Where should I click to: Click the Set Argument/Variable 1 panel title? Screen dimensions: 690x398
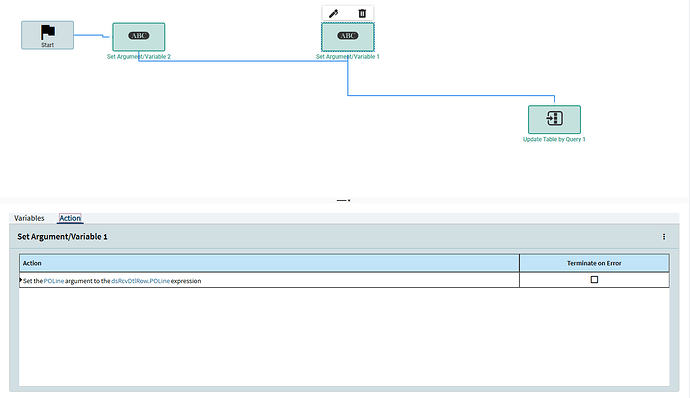pos(62,237)
